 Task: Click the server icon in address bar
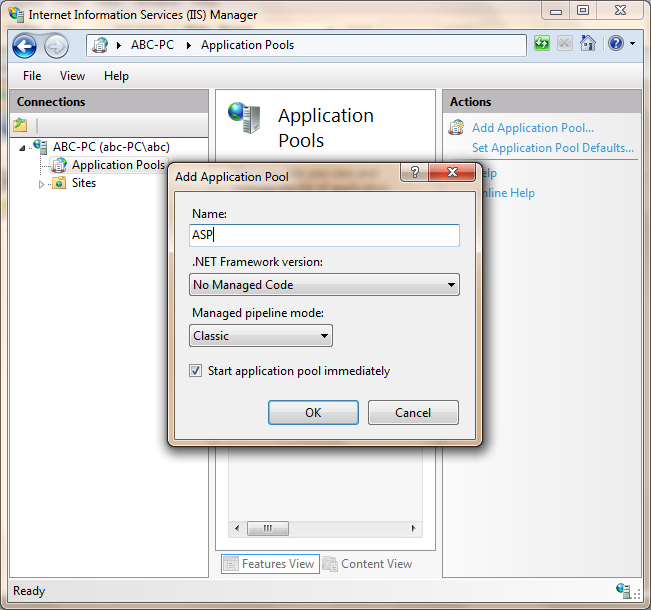click(x=100, y=45)
